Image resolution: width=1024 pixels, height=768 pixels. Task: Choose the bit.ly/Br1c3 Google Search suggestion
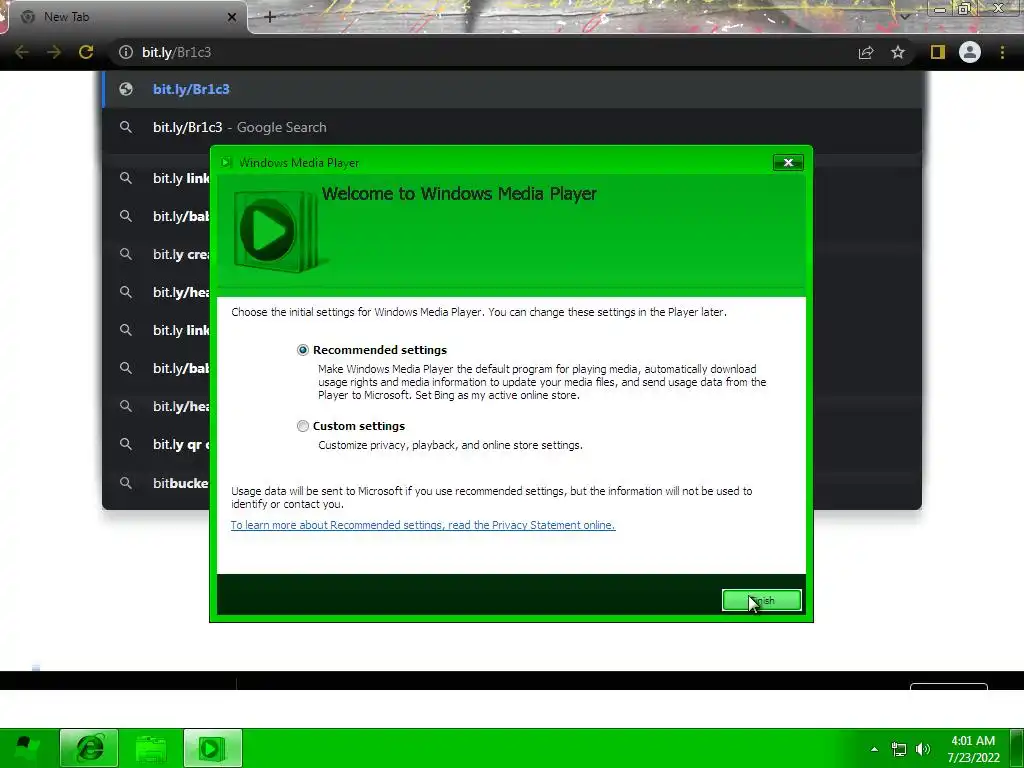[x=512, y=127]
